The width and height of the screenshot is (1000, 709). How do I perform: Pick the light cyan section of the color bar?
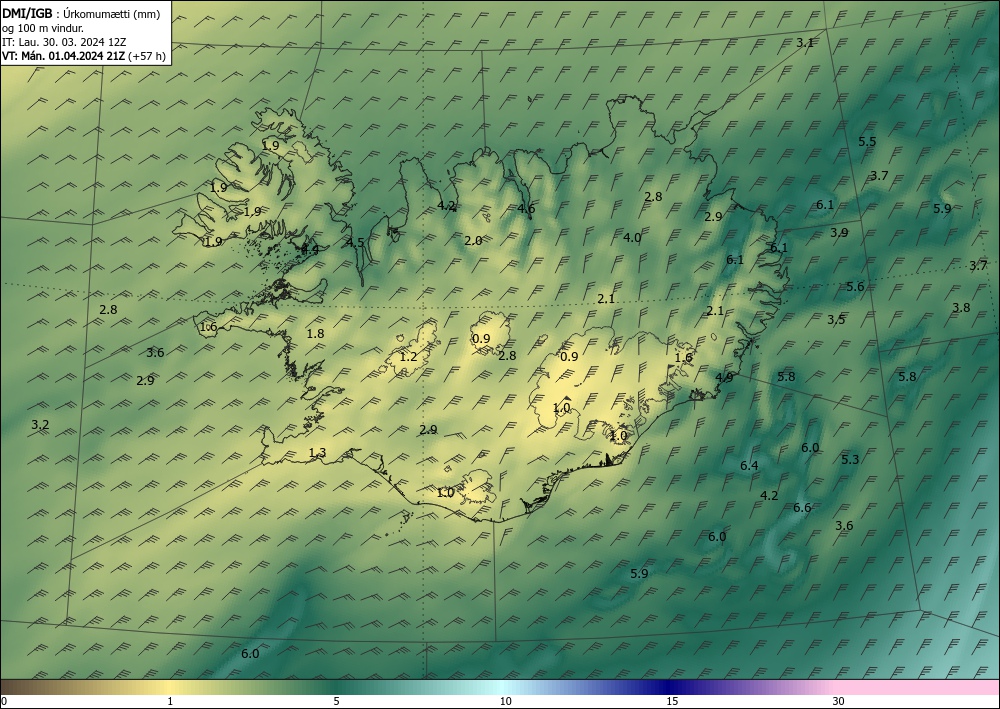pos(501,687)
